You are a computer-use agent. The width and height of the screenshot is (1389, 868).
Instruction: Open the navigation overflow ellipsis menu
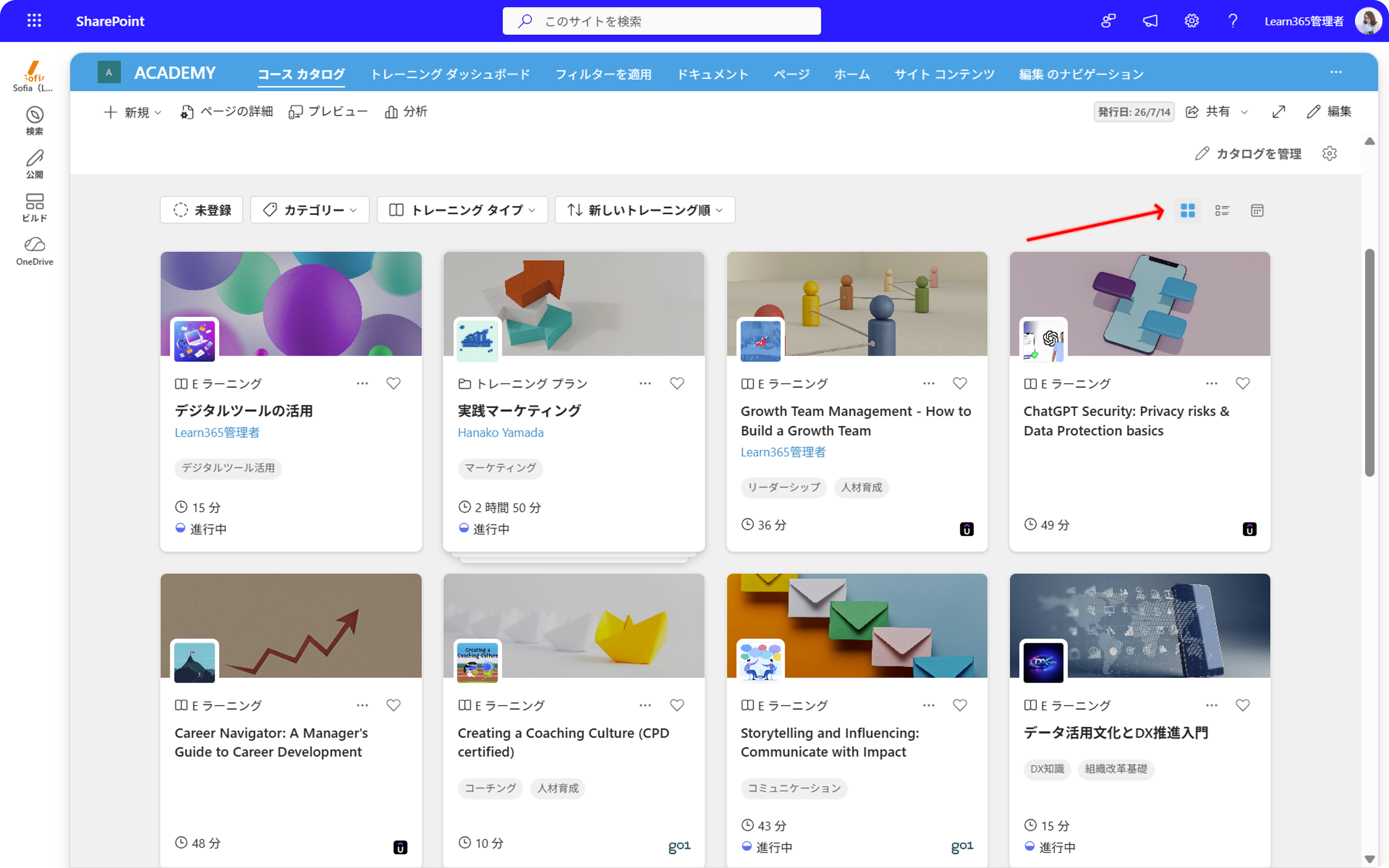(x=1336, y=72)
